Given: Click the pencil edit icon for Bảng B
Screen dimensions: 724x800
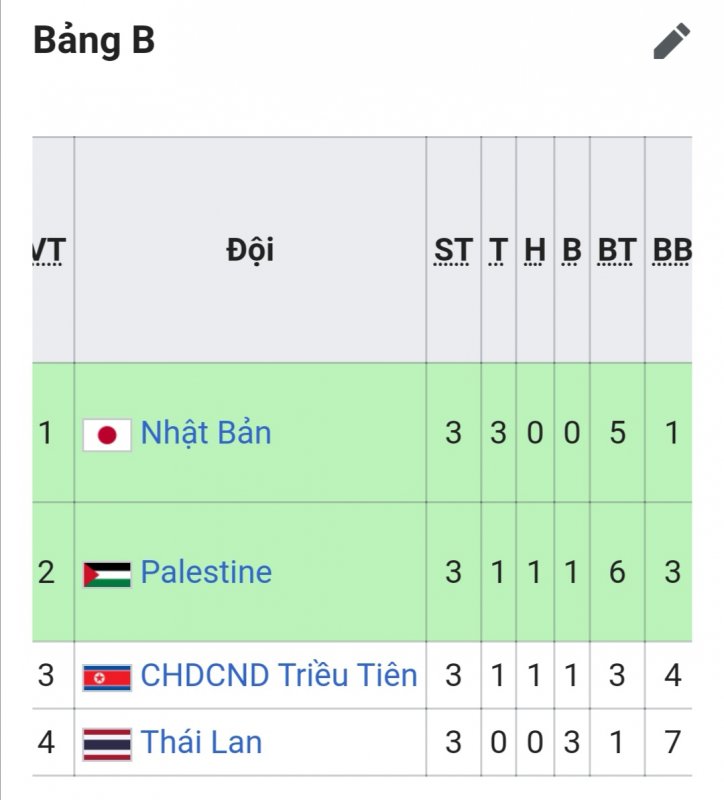Looking at the screenshot, I should [671, 41].
